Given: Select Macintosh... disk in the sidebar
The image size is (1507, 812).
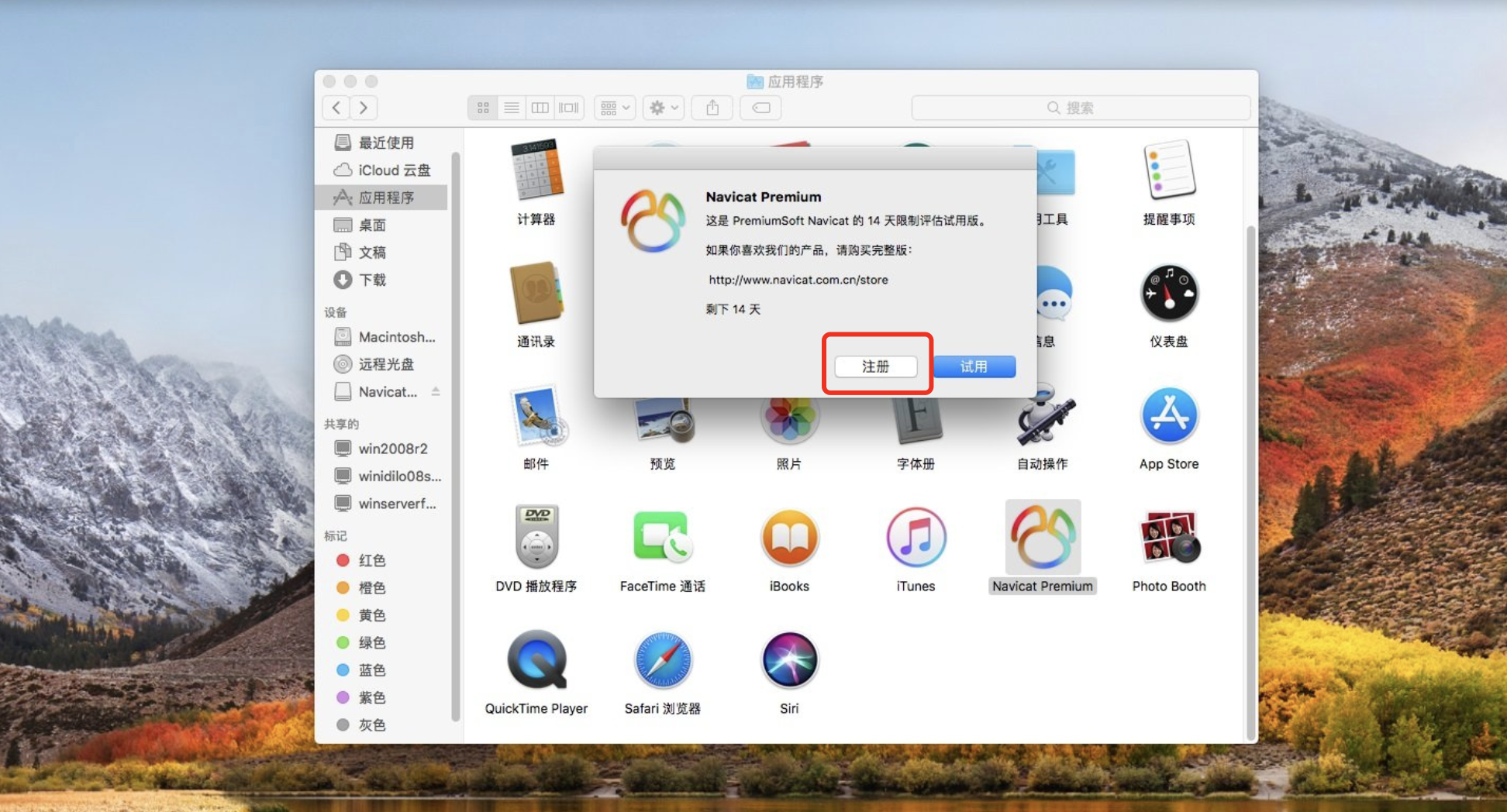Looking at the screenshot, I should pyautogui.click(x=381, y=337).
